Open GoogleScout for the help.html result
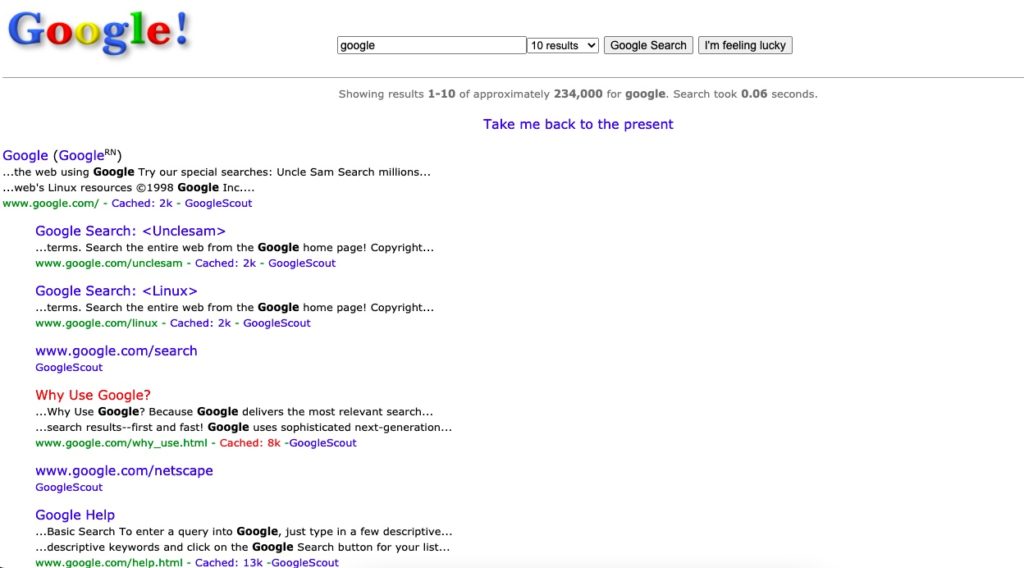Image resolution: width=1024 pixels, height=568 pixels. (305, 562)
